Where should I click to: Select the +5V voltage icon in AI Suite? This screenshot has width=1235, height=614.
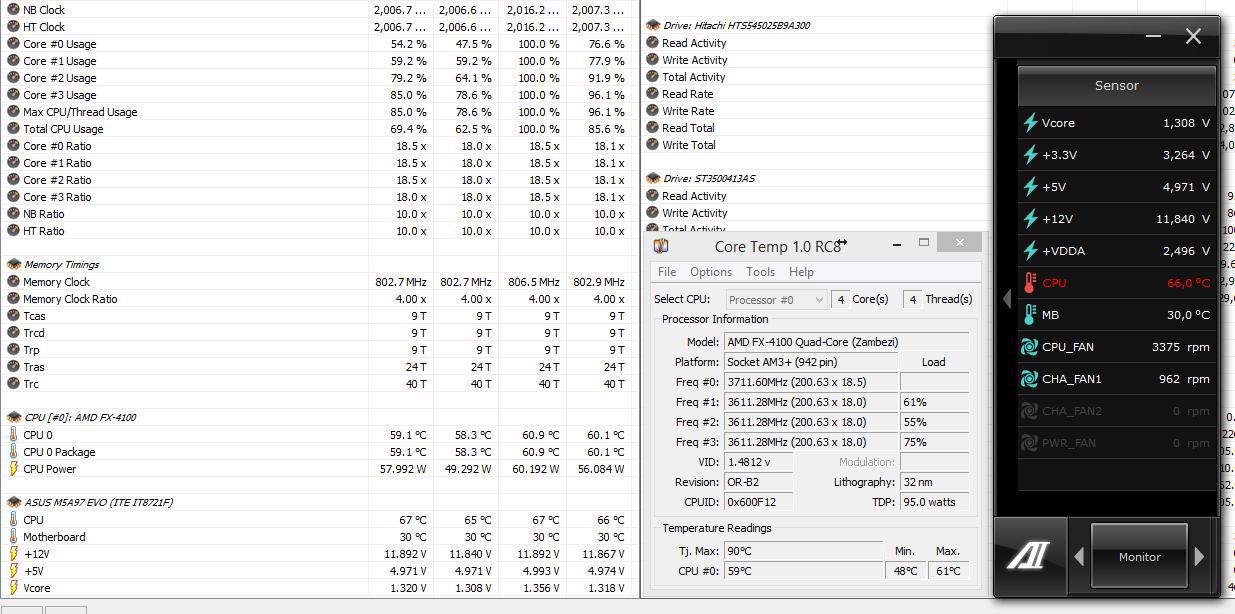tap(1030, 187)
